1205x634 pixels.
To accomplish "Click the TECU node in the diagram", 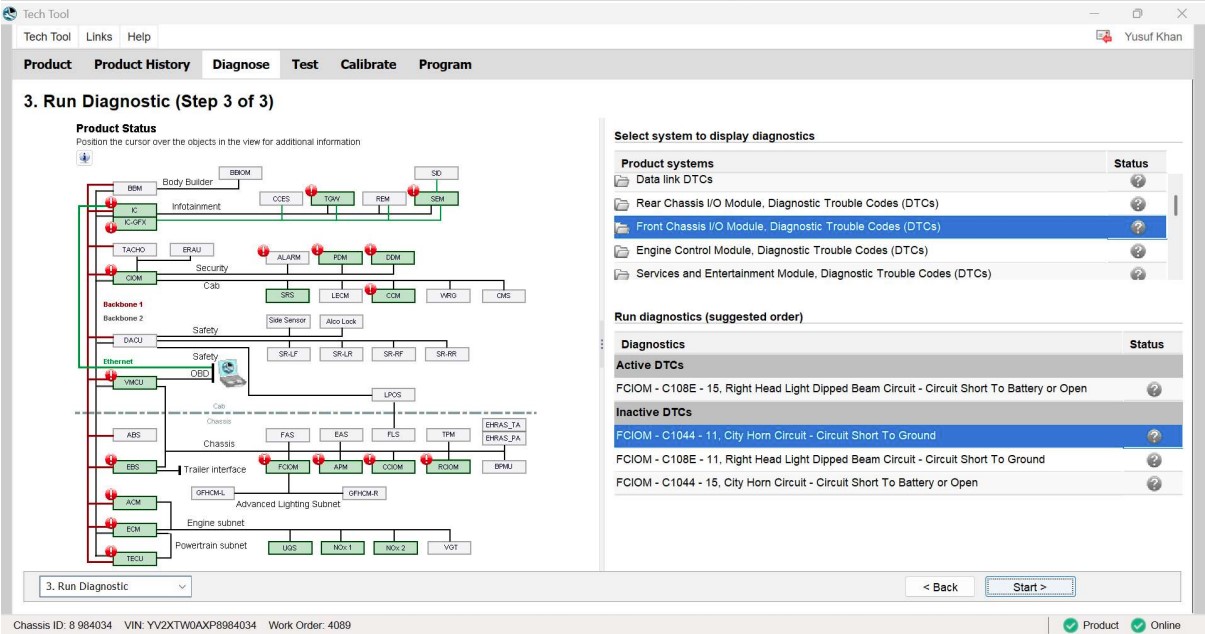I will [134, 558].
